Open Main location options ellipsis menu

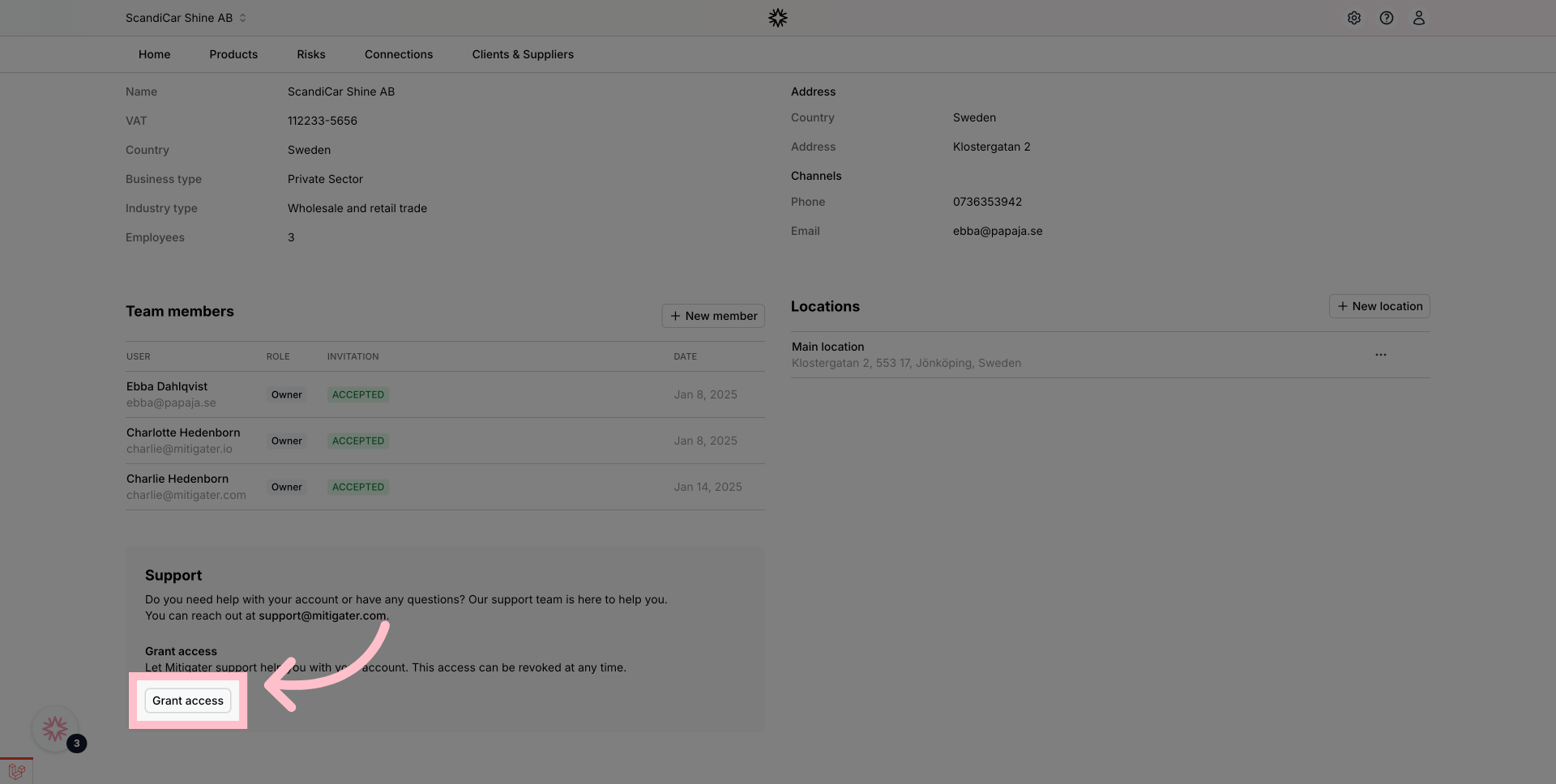coord(1380,355)
